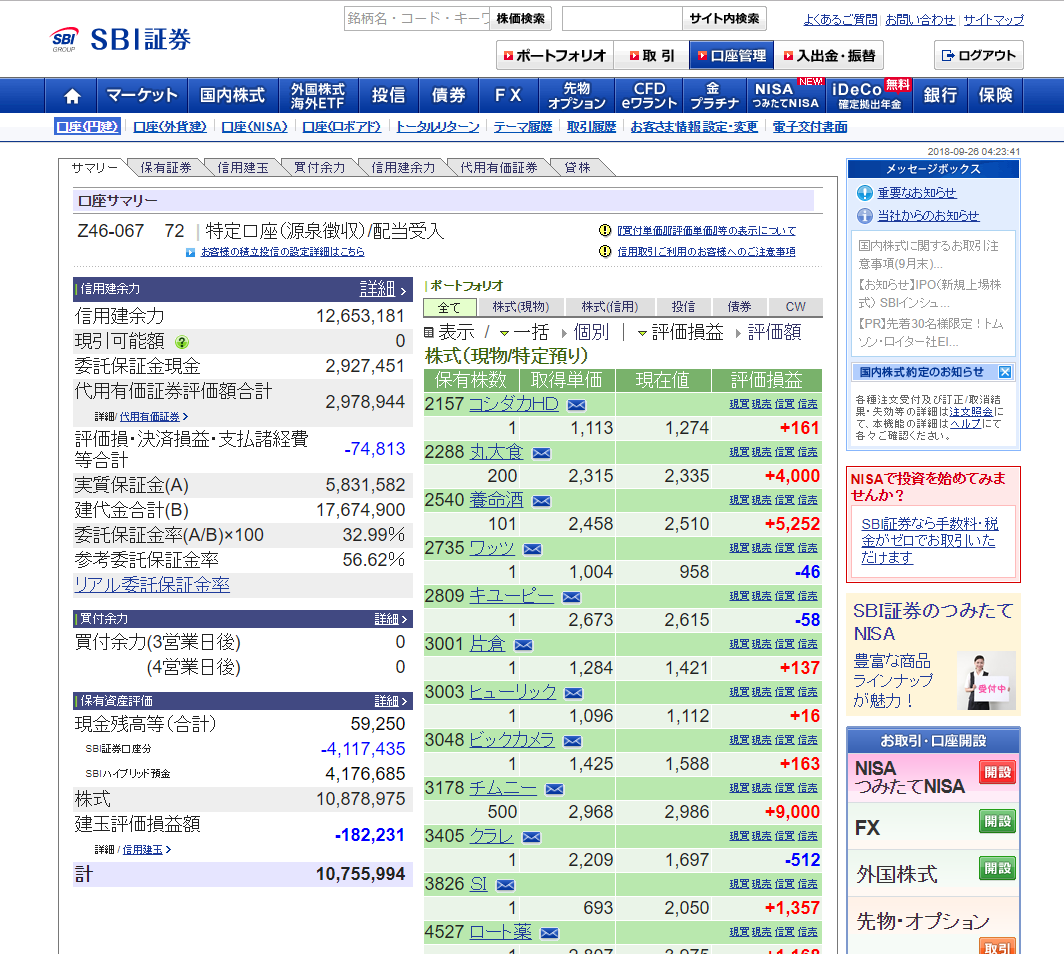The image size is (1064, 954).
Task: Click the envelope icon next to 養命酒
Action: 542,501
